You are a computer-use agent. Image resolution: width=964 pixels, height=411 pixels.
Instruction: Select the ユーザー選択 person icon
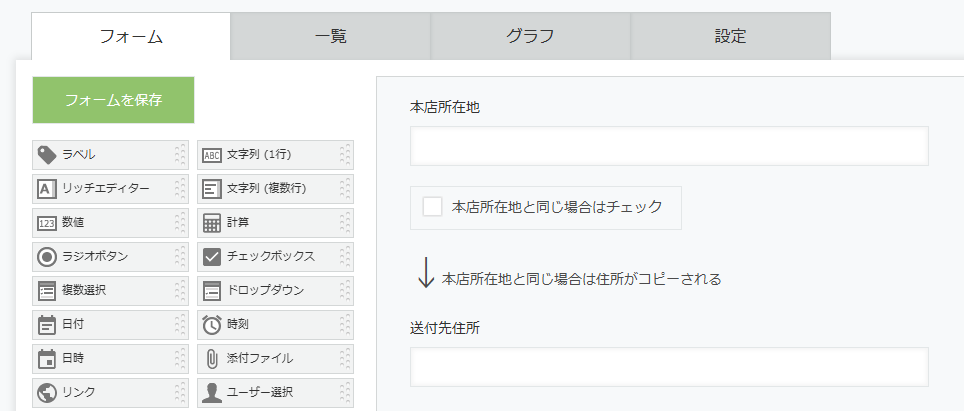coord(211,393)
